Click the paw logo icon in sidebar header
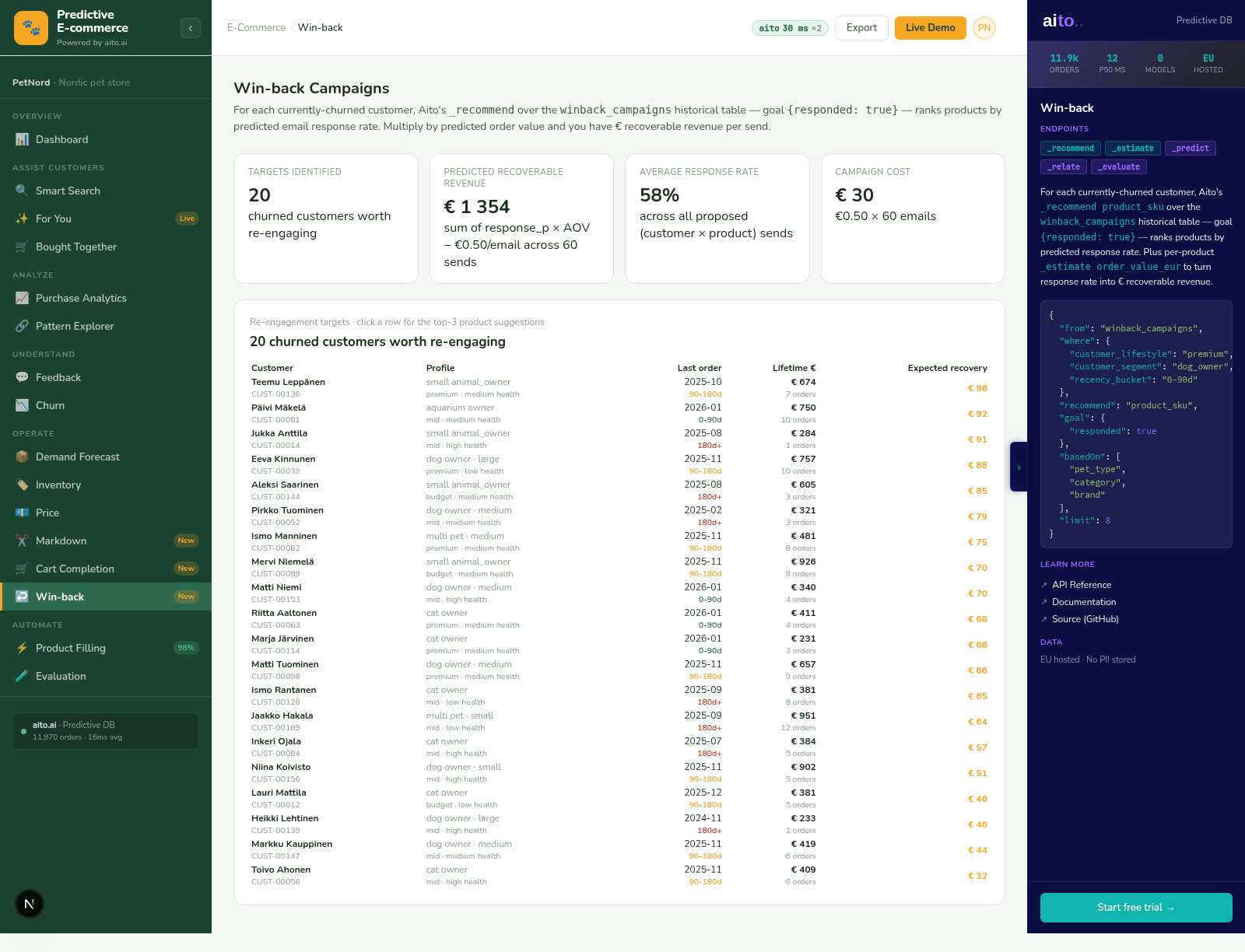The height and width of the screenshot is (952, 1245). pos(31,28)
